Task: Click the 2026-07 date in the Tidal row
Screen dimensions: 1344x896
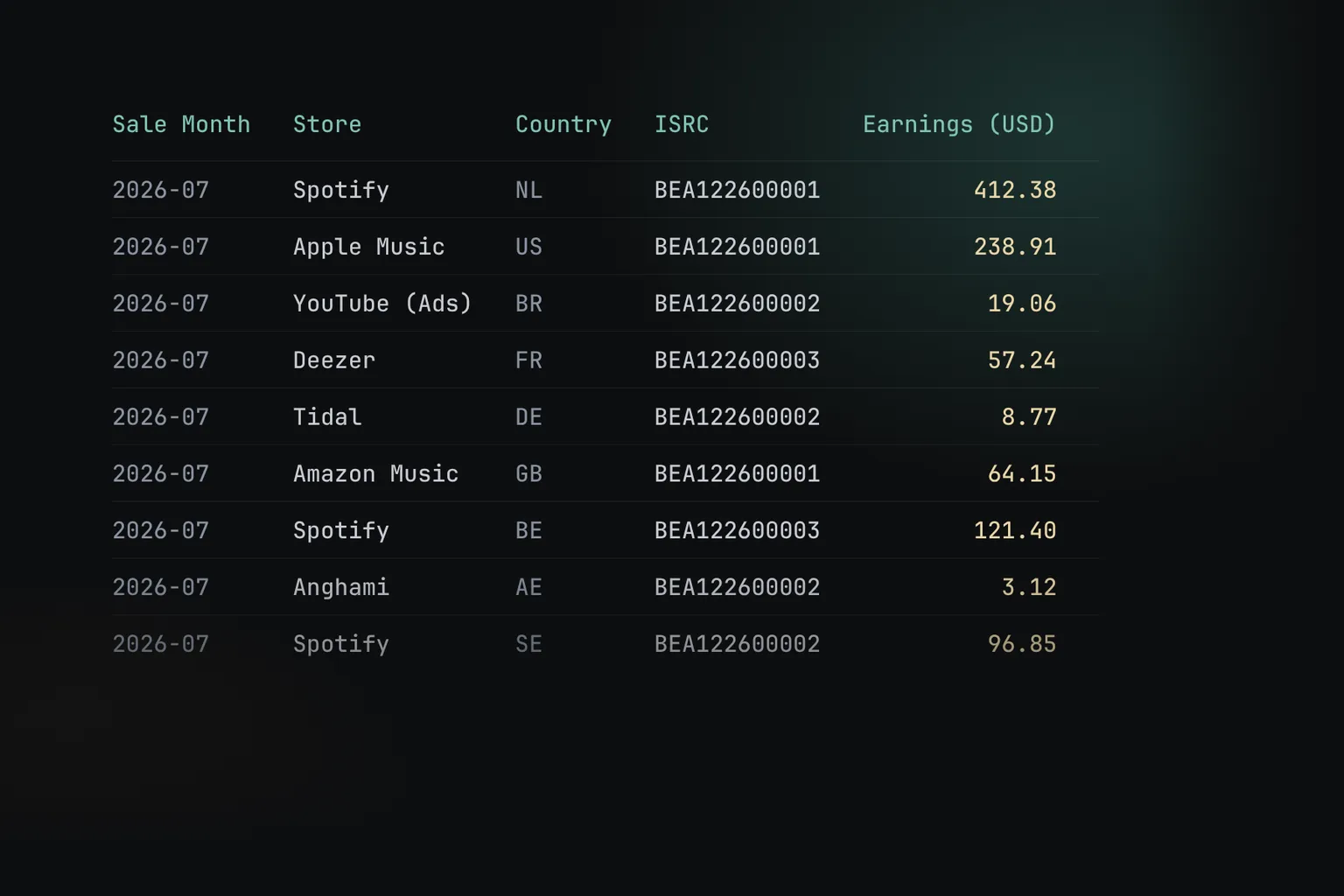Action: click(x=161, y=417)
